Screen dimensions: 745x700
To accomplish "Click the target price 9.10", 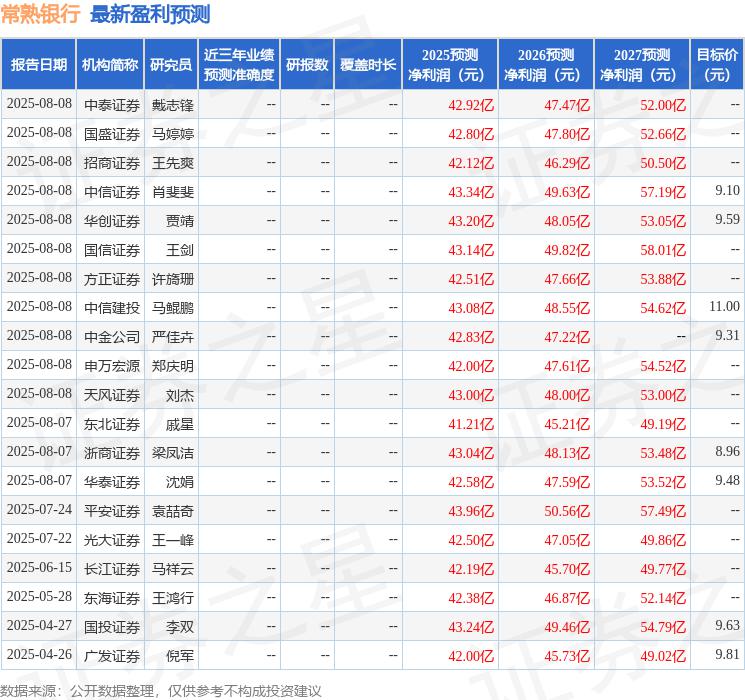I will (x=727, y=191).
